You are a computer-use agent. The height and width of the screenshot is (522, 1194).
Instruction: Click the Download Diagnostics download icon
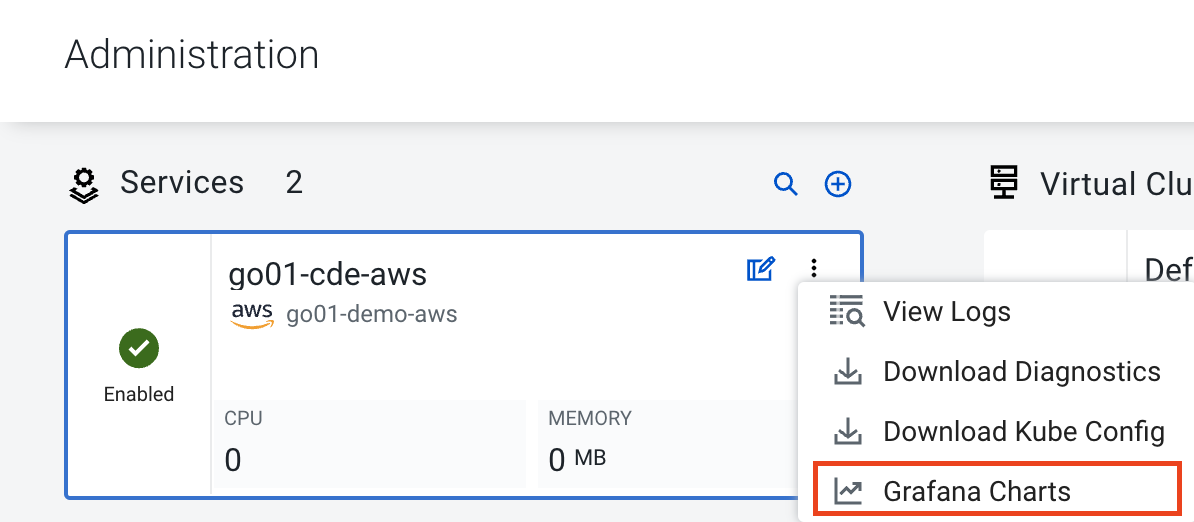tap(848, 372)
